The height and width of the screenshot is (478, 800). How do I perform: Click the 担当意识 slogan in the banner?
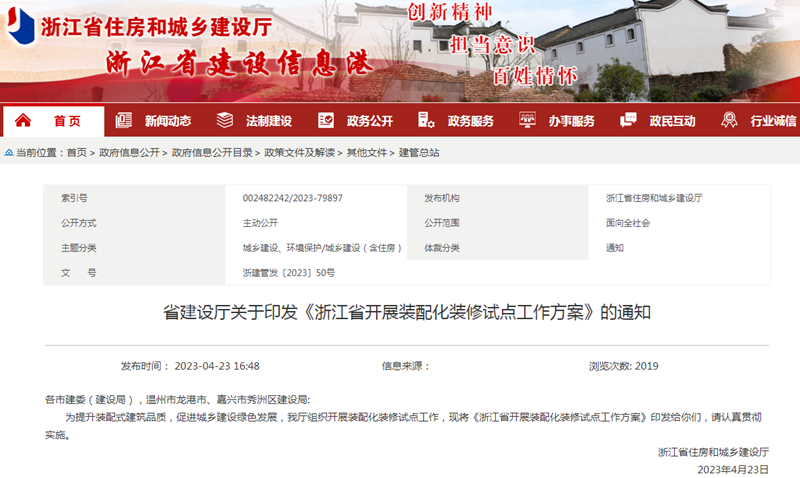pyautogui.click(x=492, y=45)
